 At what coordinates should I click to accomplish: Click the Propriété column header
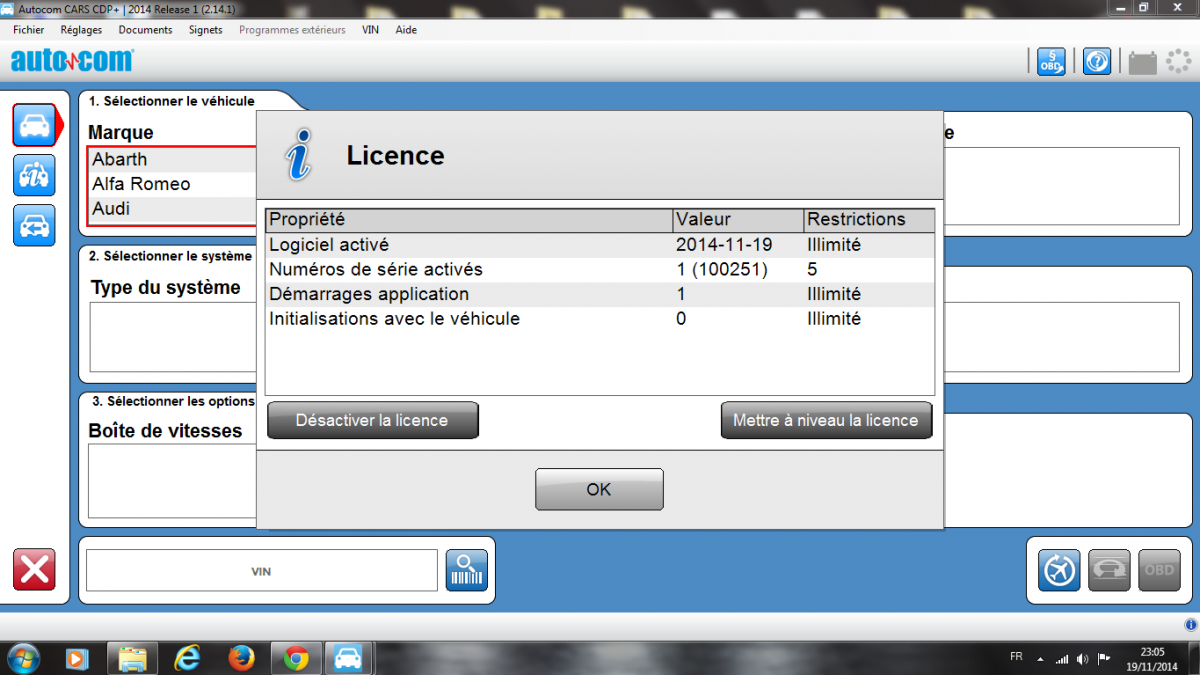[x=469, y=220]
